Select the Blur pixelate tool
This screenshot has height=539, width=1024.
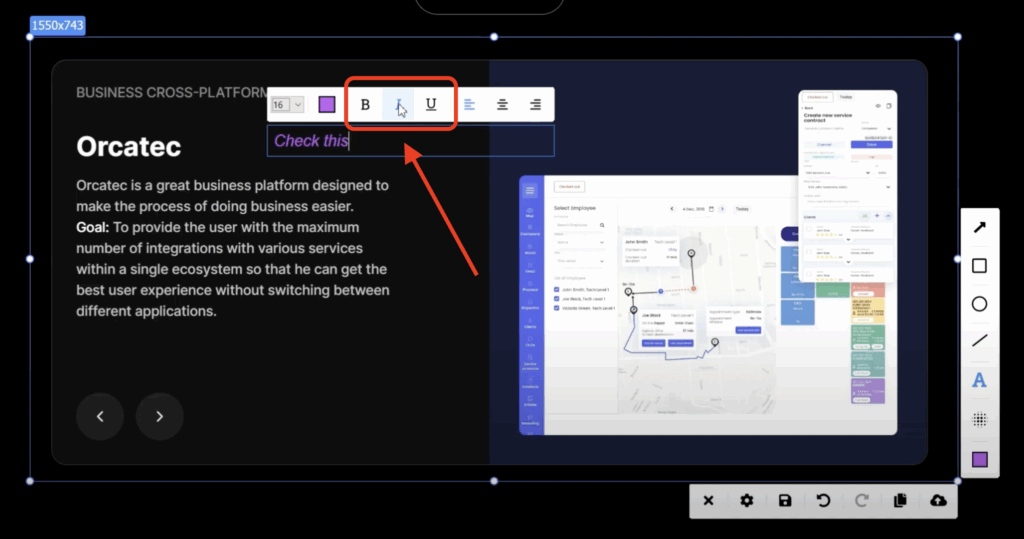[x=980, y=419]
